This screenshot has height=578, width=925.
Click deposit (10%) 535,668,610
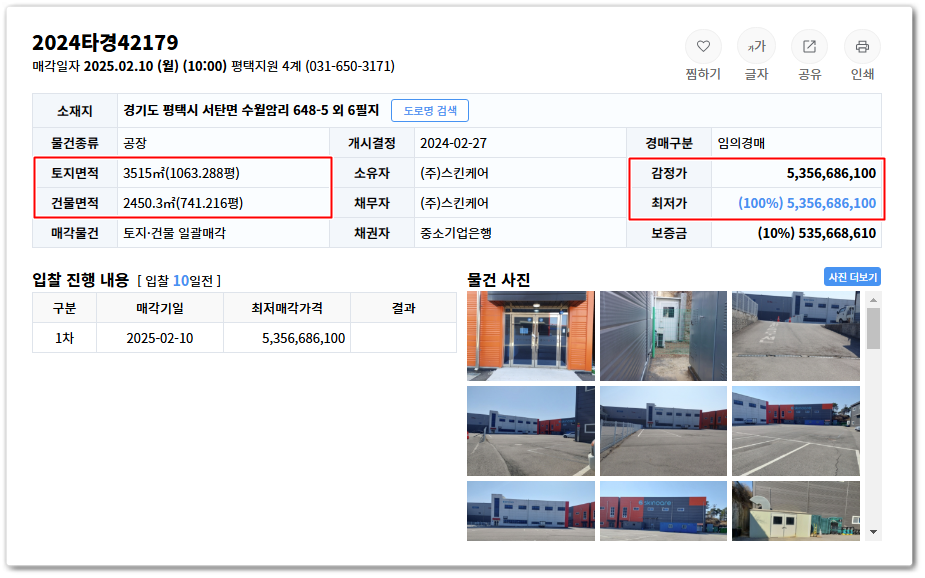816,234
